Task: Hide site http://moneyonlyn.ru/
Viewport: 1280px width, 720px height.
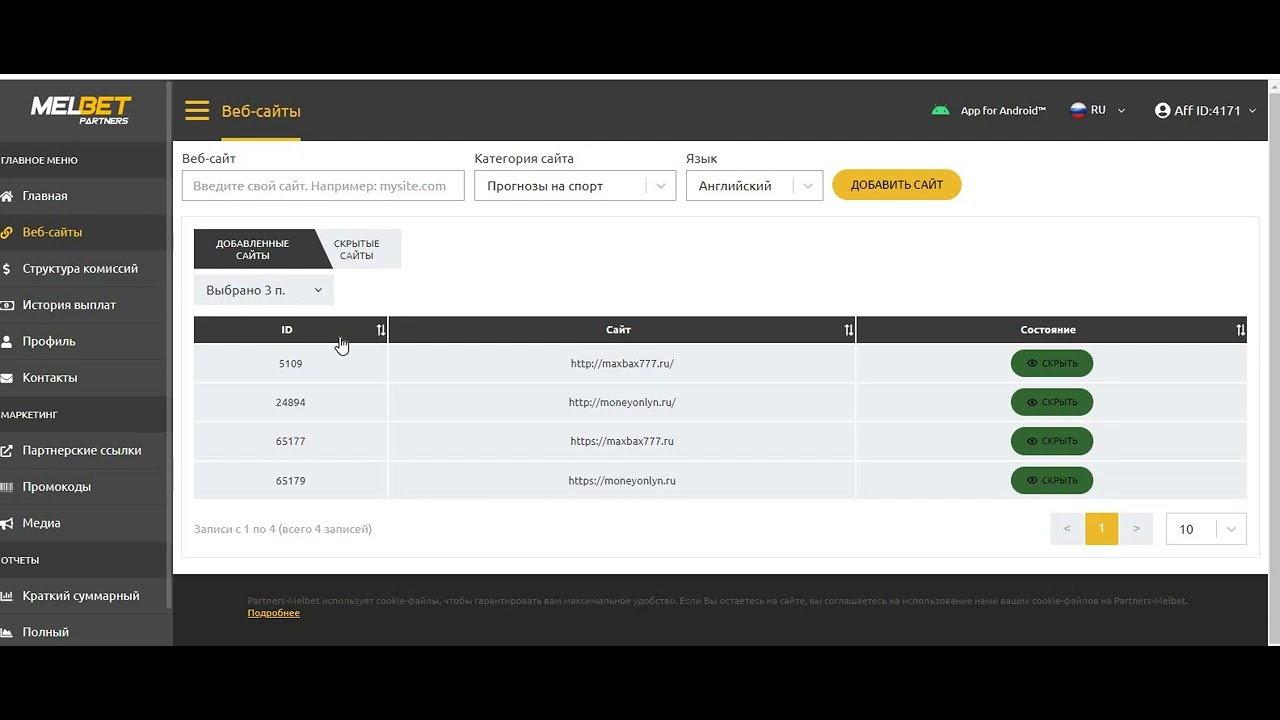Action: [1052, 402]
